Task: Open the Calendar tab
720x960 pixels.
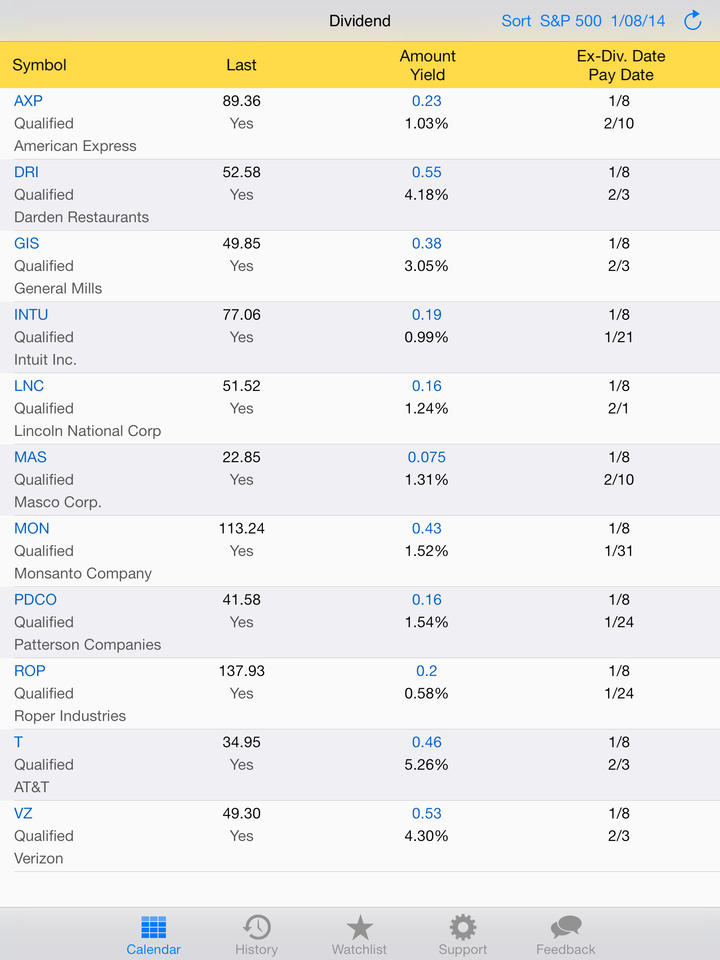Action: click(x=153, y=936)
